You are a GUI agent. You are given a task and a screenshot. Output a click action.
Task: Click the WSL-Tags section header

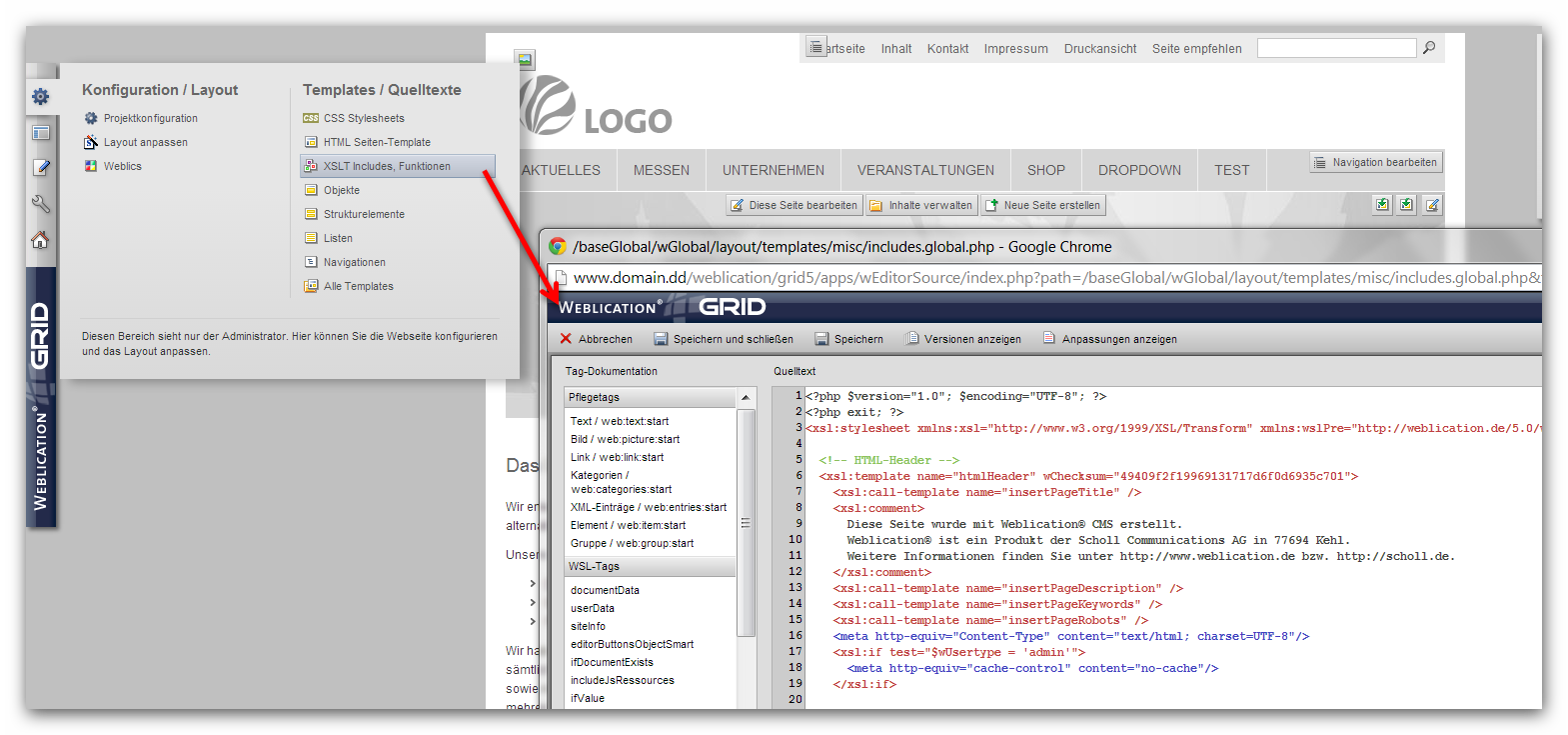[x=650, y=566]
